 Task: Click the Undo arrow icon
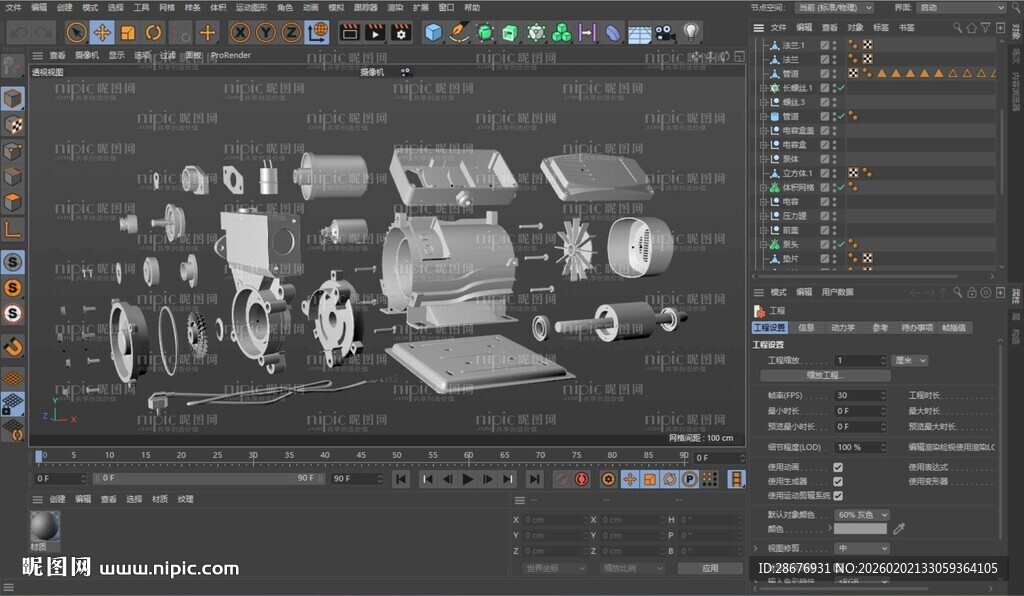point(18,32)
